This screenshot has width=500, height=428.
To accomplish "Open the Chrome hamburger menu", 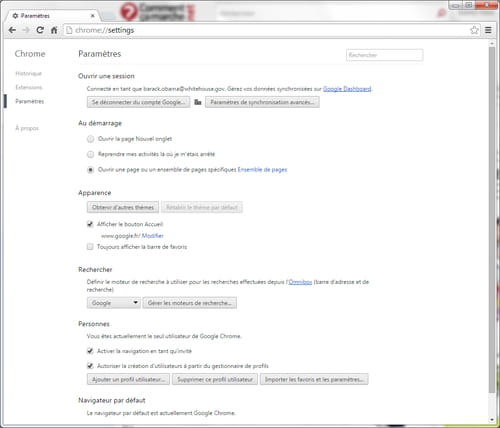I will pyautogui.click(x=488, y=30).
